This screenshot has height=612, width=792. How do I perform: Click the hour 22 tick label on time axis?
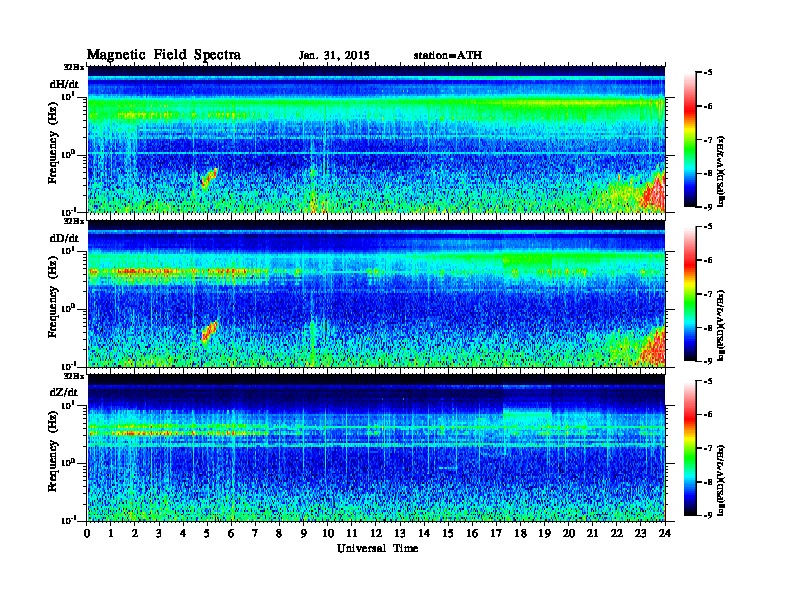617,533
